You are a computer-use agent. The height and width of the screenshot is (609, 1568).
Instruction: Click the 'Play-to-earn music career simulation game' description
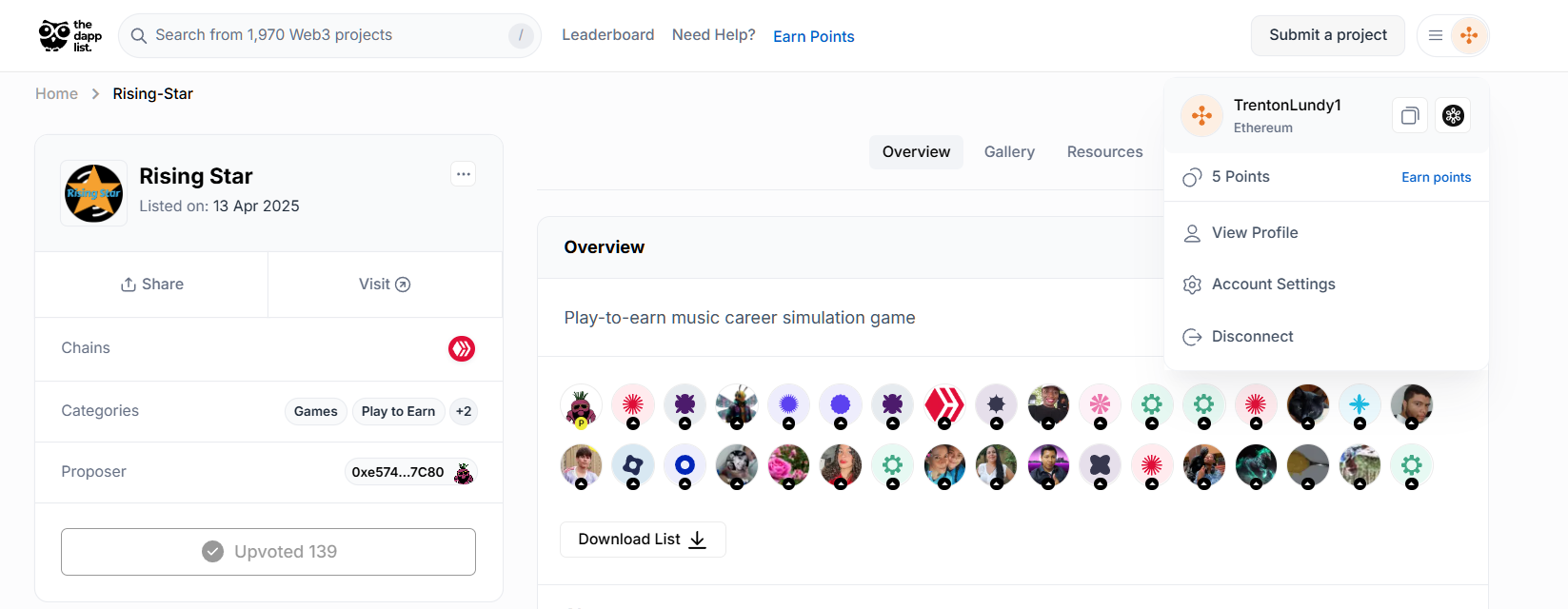740,318
